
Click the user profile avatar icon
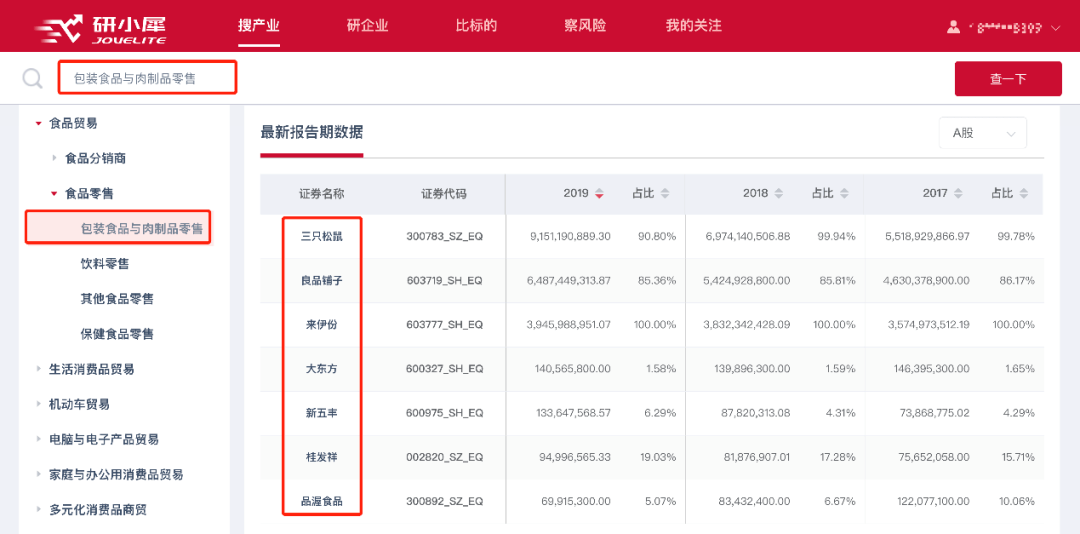point(954,26)
